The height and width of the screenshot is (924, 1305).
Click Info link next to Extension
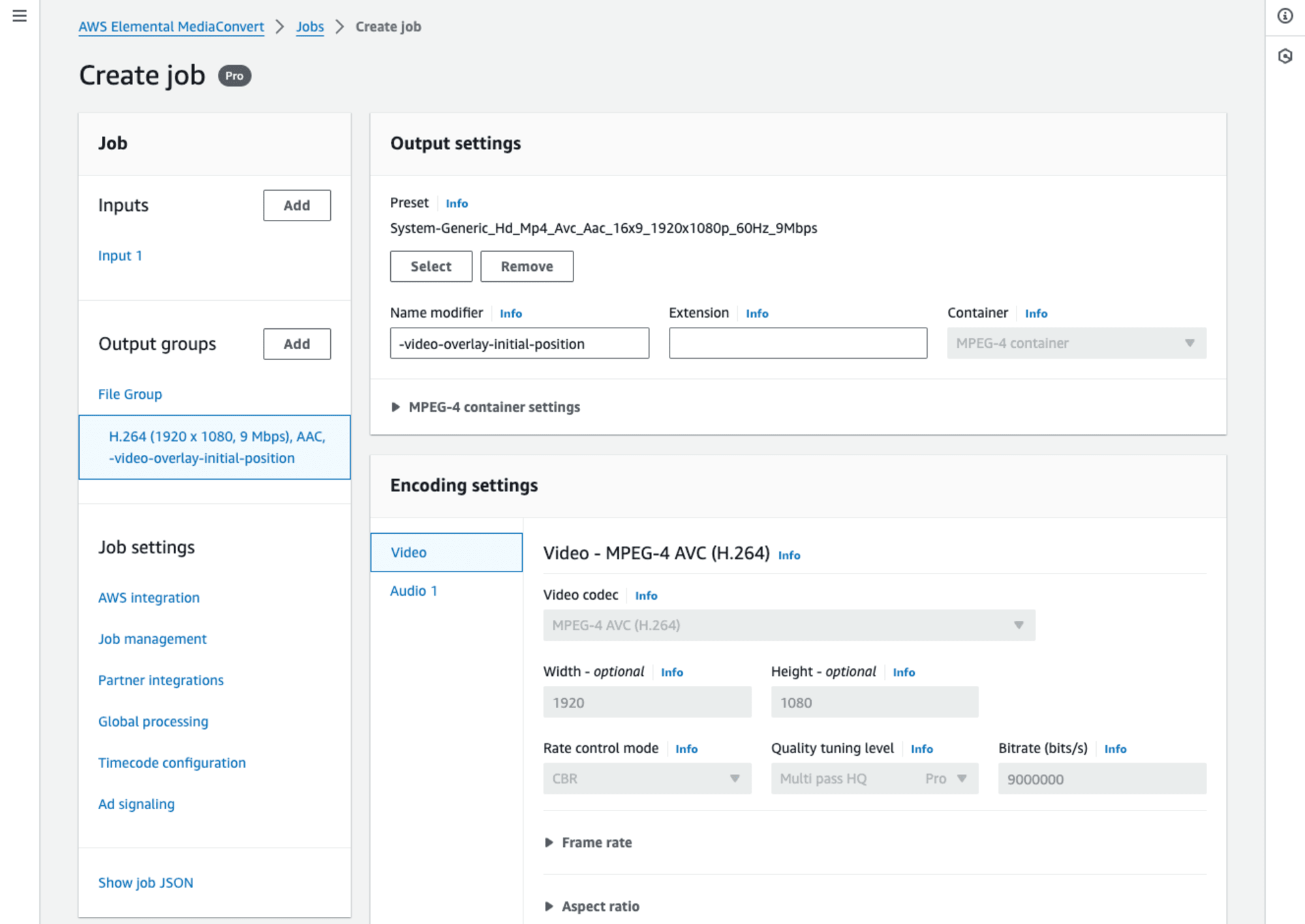757,314
